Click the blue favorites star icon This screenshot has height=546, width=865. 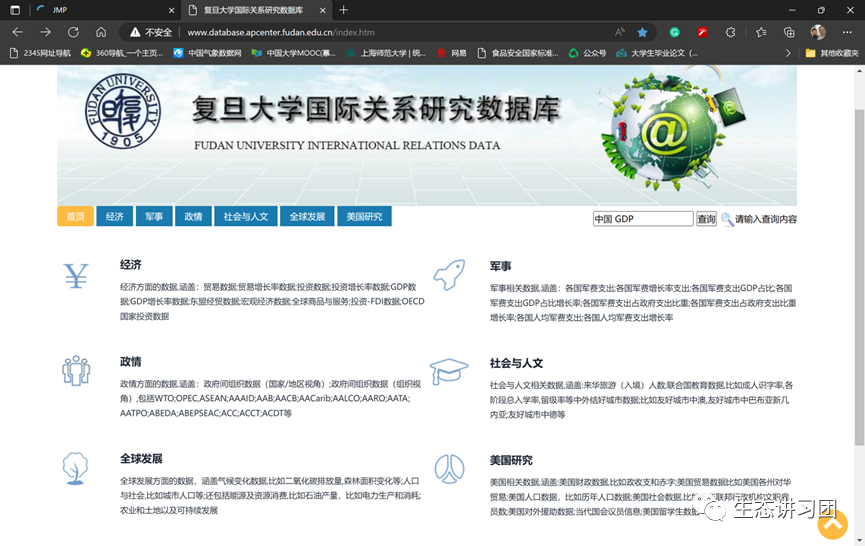[642, 32]
